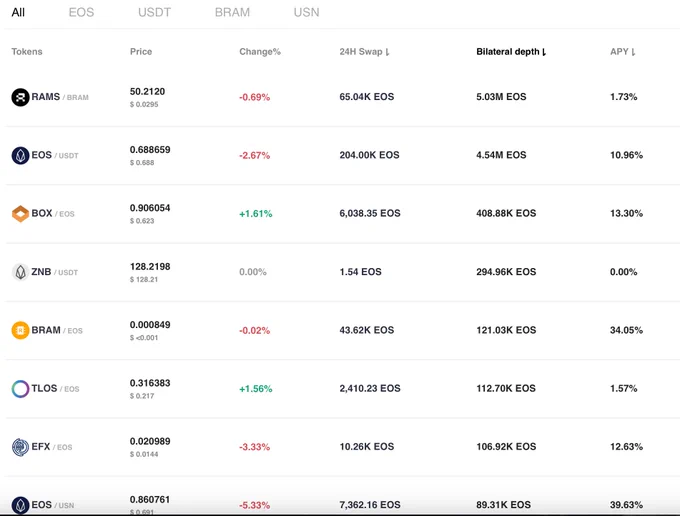Image resolution: width=680 pixels, height=516 pixels.
Task: Click the -0.02% change value
Action: [x=255, y=330]
